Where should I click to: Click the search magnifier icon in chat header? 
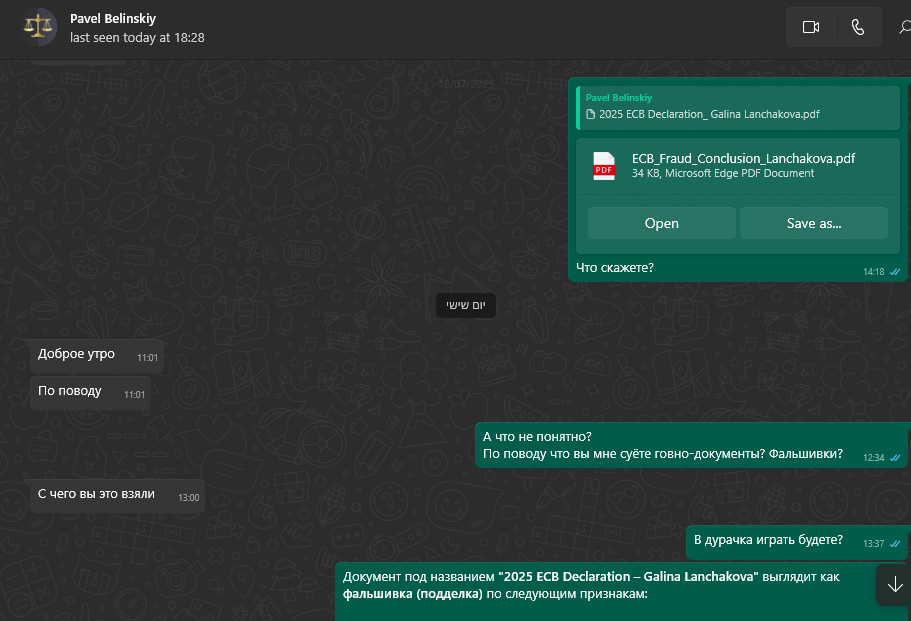coord(903,28)
